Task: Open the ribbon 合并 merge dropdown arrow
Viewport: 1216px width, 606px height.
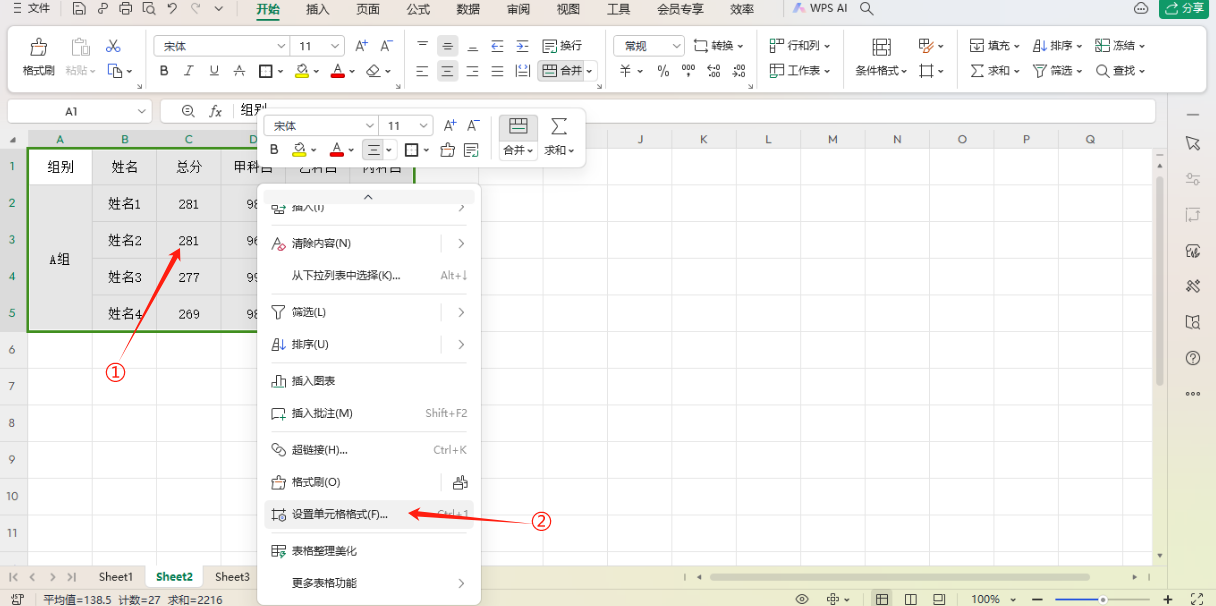Action: click(590, 71)
